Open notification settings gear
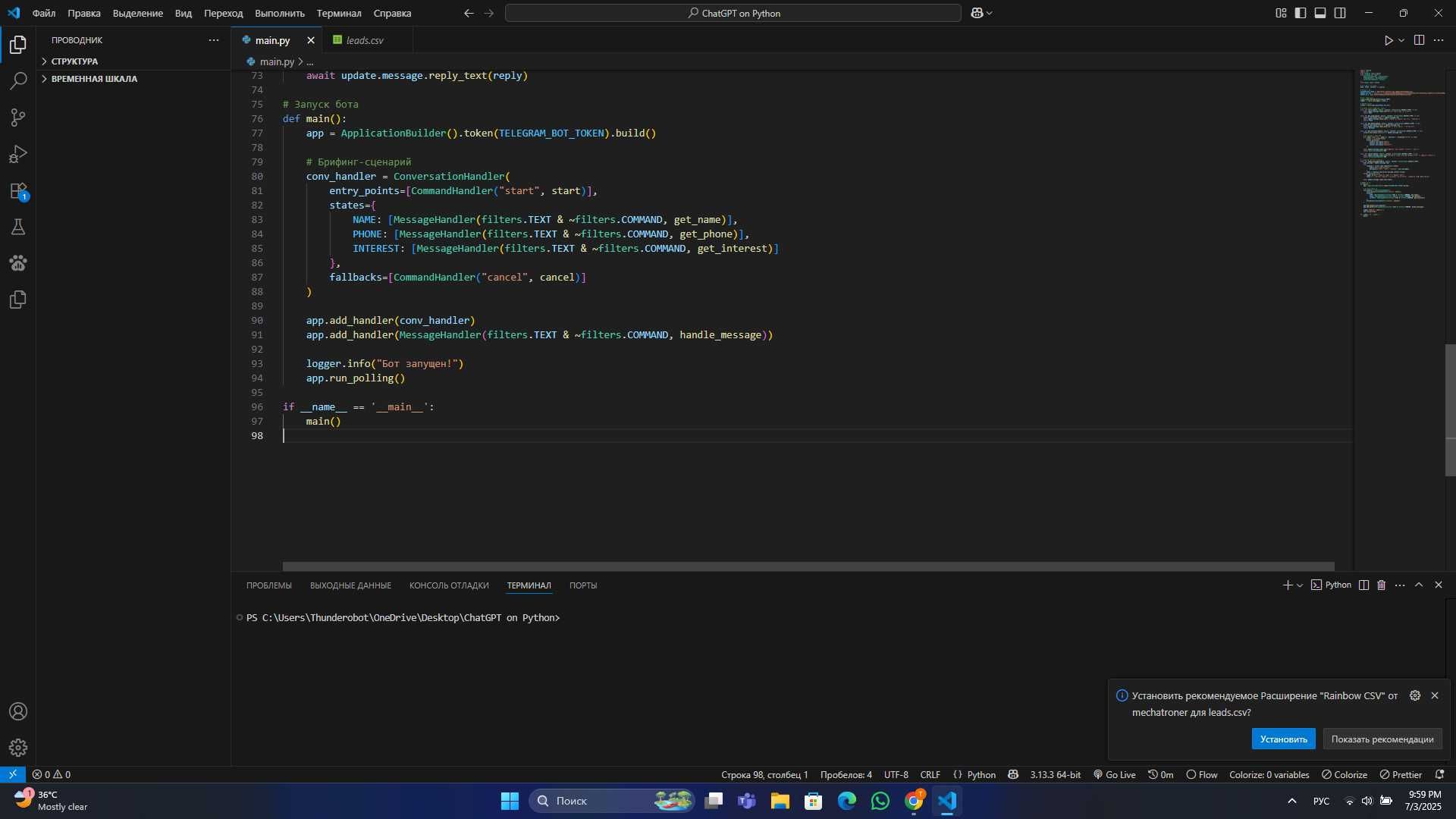The height and width of the screenshot is (819, 1456). coord(1415,695)
